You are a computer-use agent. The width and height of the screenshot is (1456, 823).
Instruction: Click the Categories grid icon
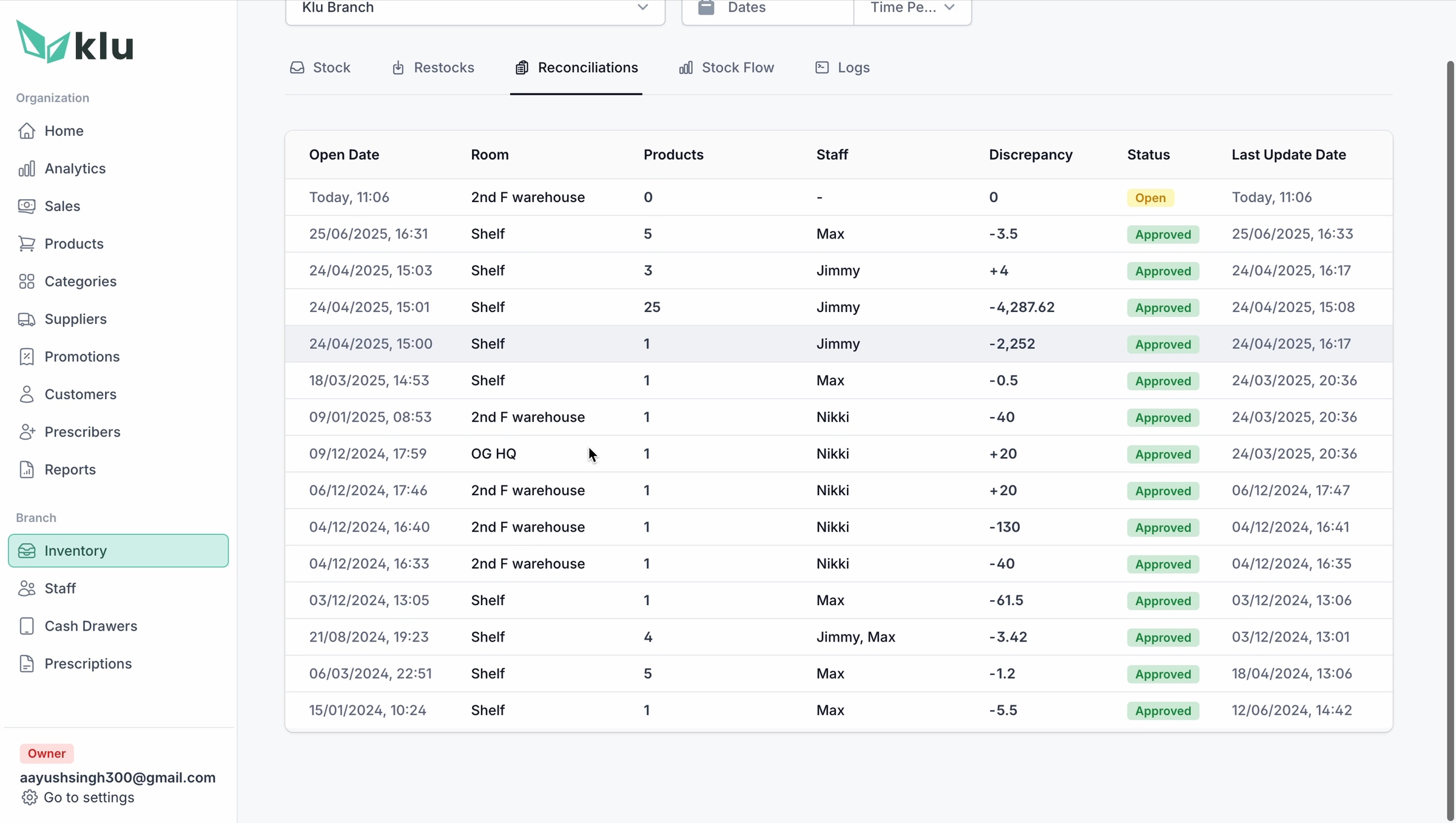[27, 281]
